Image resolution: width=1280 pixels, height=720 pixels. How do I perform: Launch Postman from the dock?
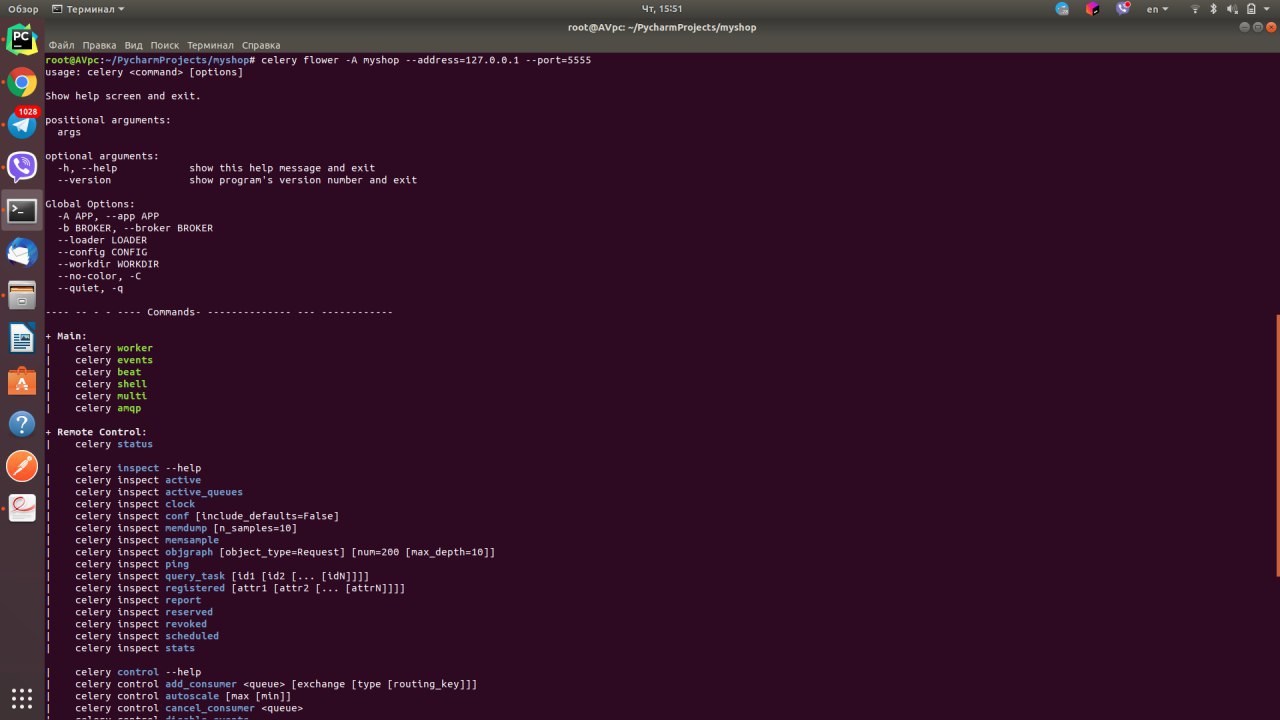pyautogui.click(x=22, y=466)
